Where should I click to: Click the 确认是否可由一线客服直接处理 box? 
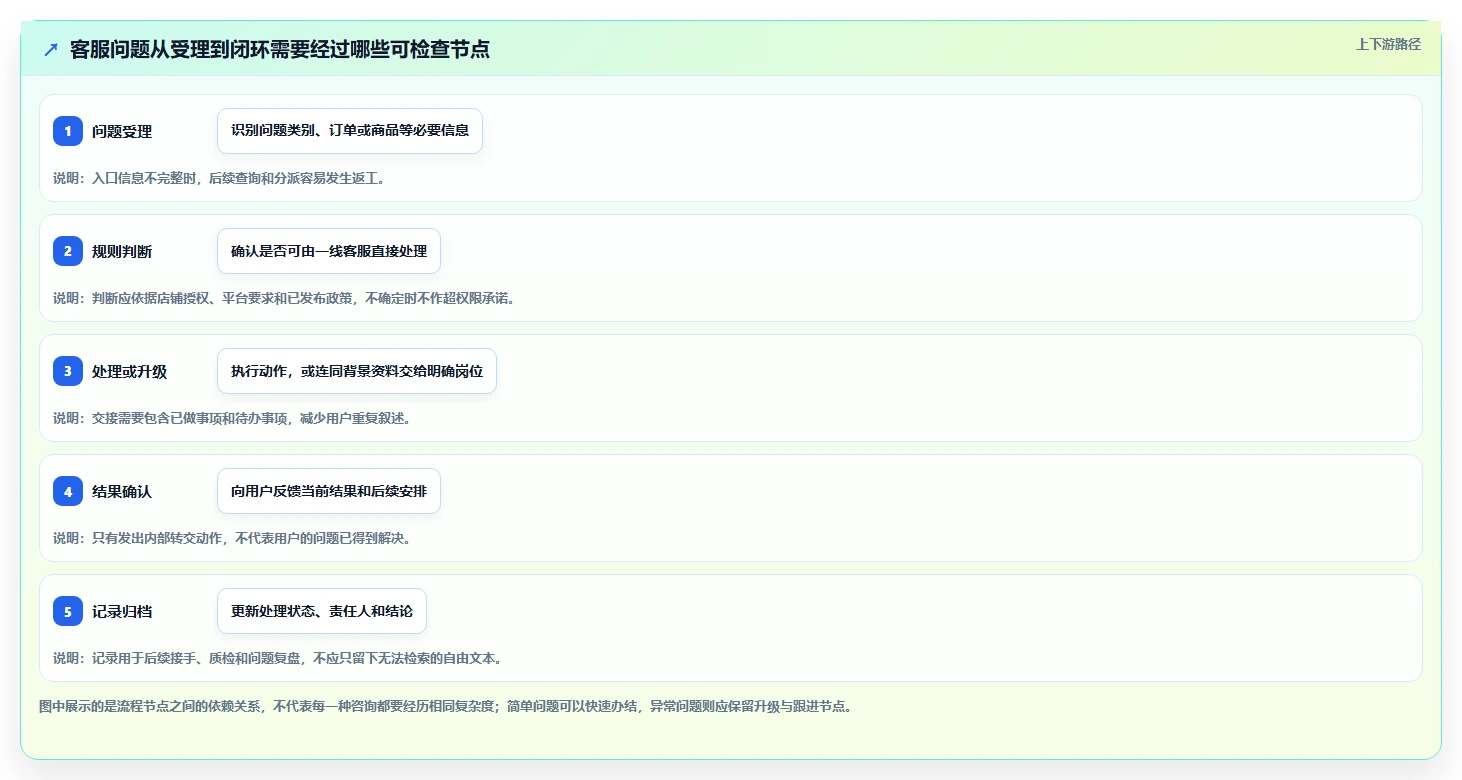(329, 251)
